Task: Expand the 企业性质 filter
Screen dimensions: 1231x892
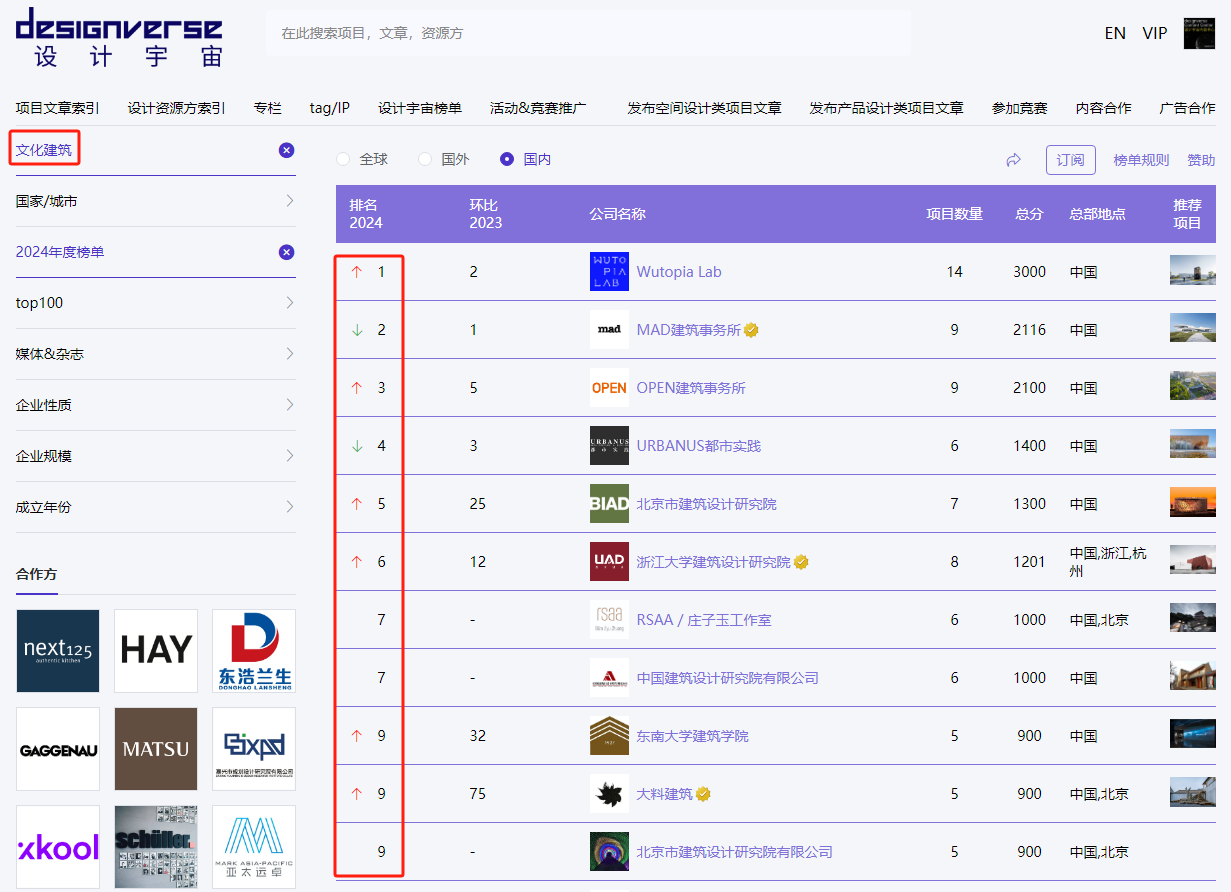Action: (156, 405)
